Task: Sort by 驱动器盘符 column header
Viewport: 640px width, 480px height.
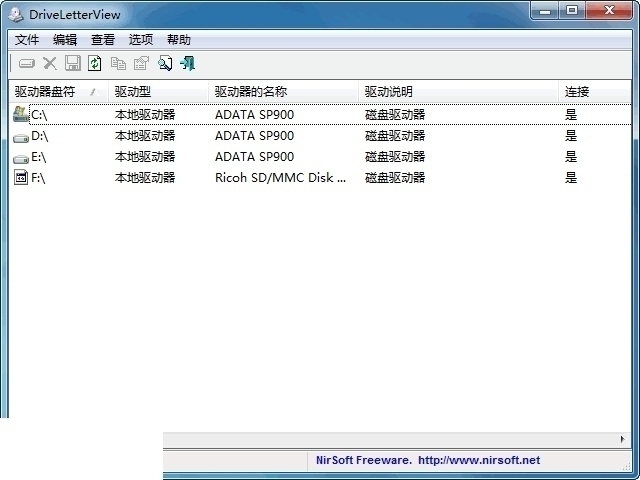Action: tap(58, 91)
